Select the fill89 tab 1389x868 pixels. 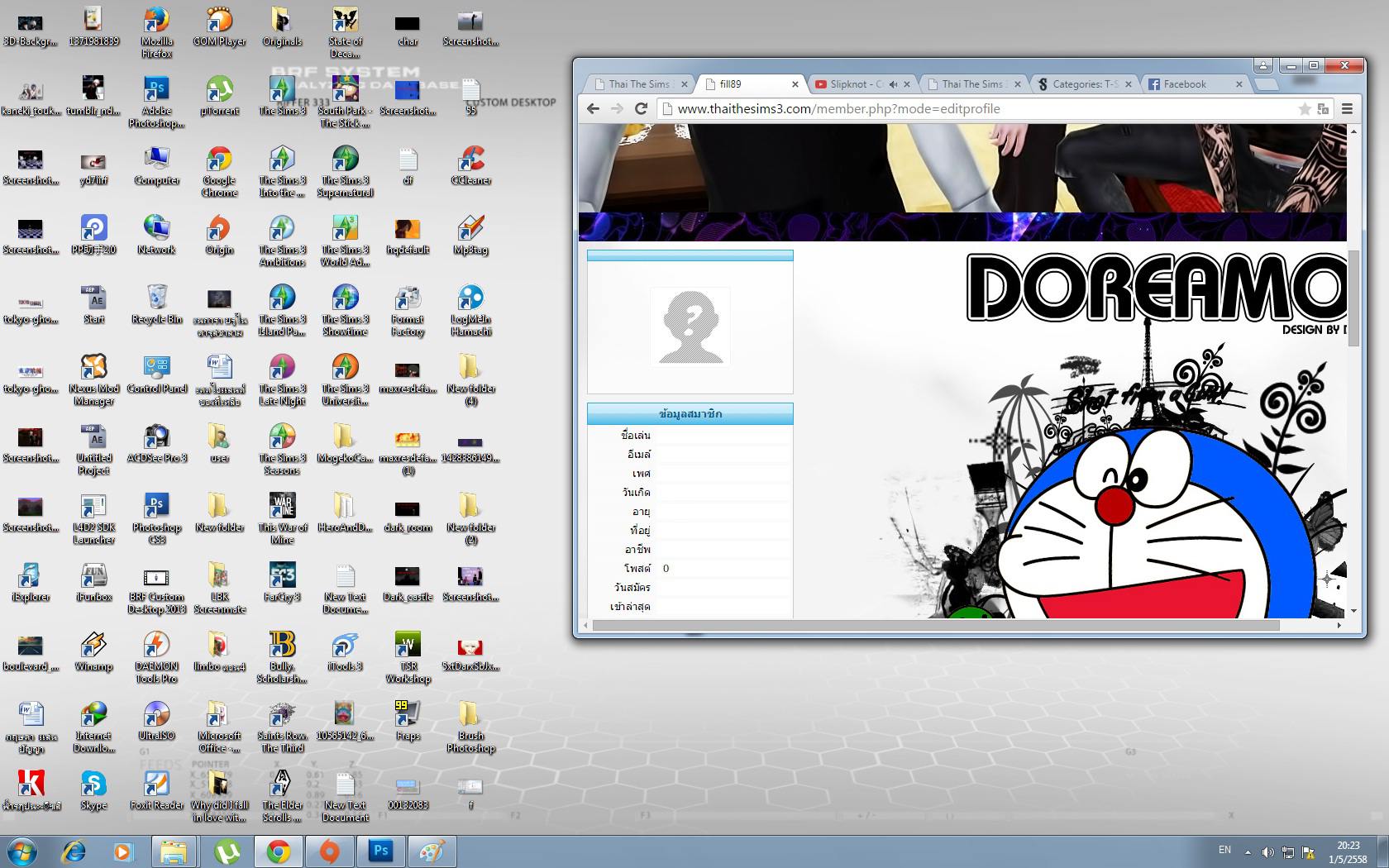(x=749, y=83)
